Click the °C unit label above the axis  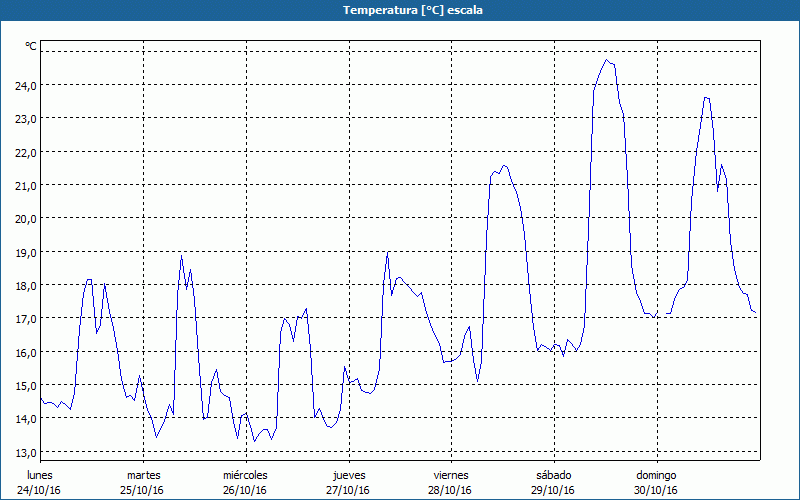point(31,46)
